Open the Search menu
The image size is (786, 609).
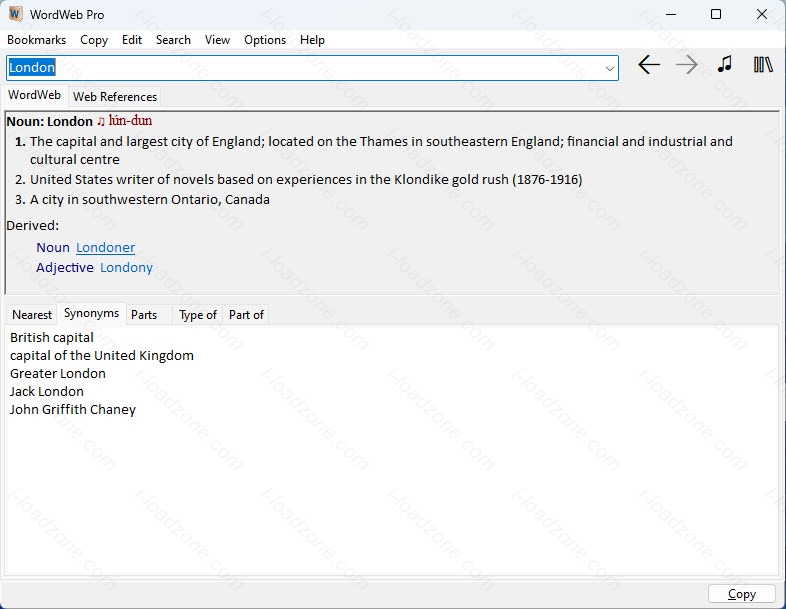(173, 40)
